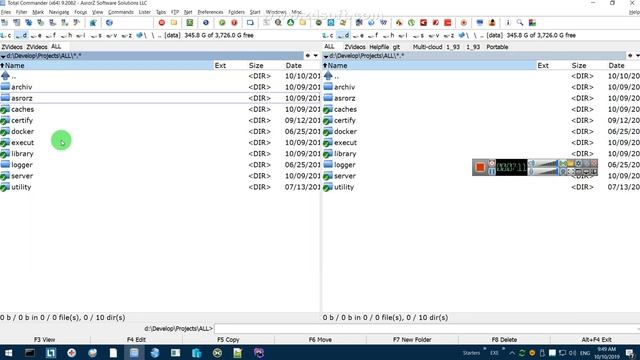Stop recording with the red square button
The image size is (640, 360).
480,167
